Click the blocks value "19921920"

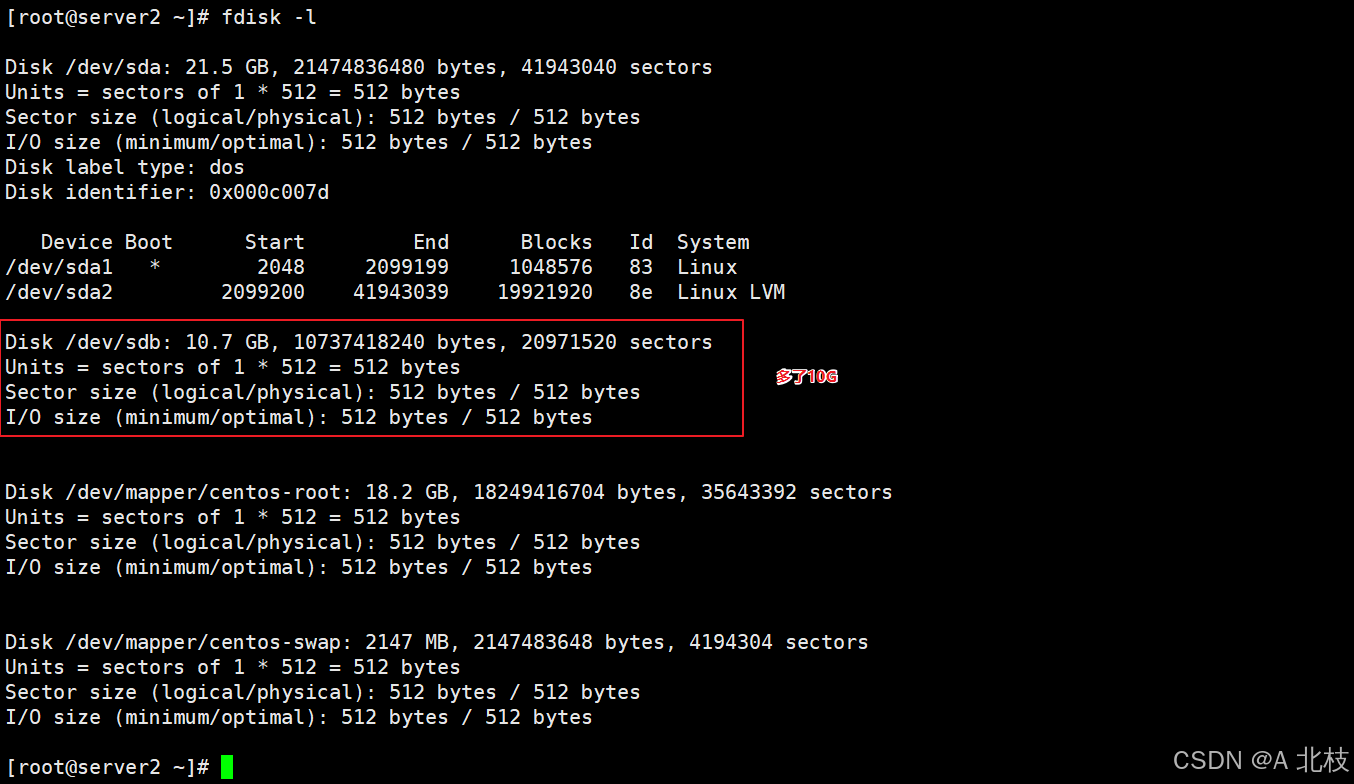[545, 292]
